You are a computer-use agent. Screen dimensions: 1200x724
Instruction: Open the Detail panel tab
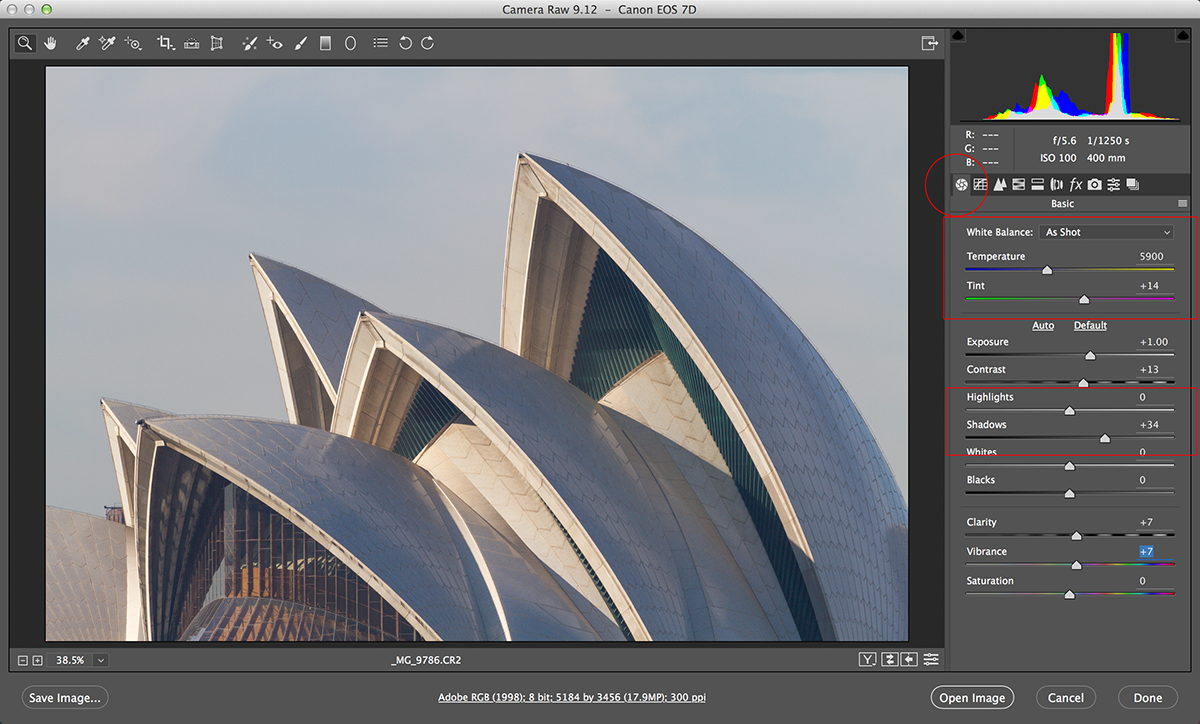[x=999, y=184]
